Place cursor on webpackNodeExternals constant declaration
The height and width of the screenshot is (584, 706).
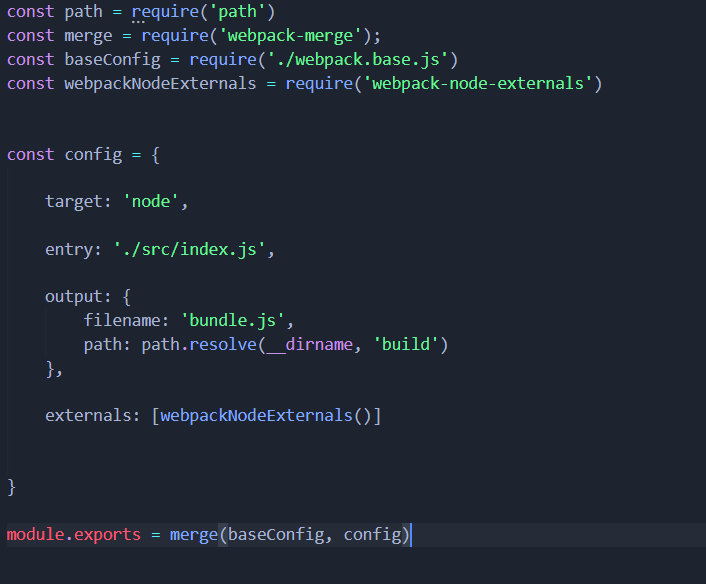click(160, 83)
